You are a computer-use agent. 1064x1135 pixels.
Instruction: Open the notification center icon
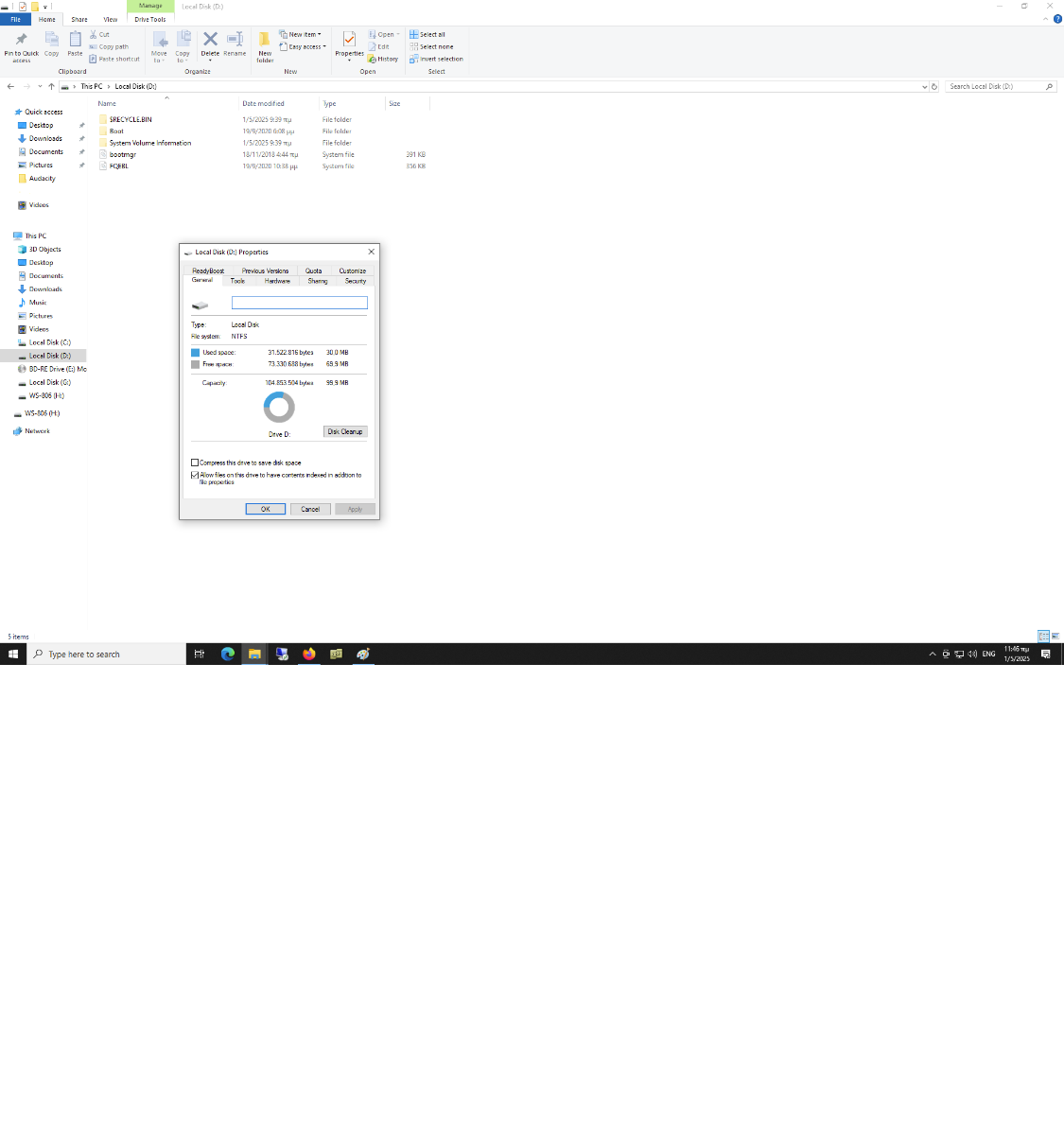tap(1045, 654)
